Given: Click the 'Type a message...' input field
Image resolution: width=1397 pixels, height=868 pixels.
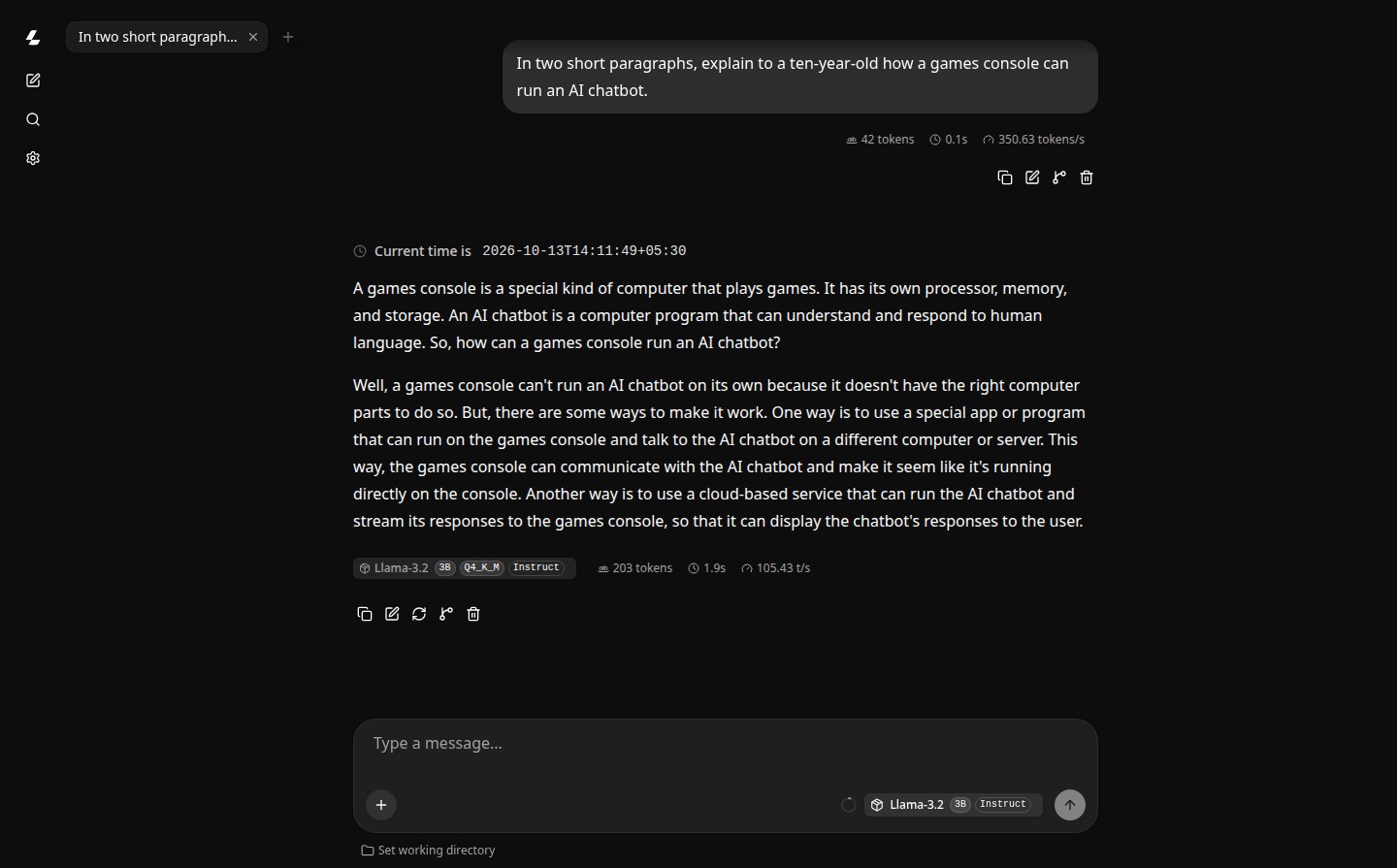Looking at the screenshot, I should pyautogui.click(x=725, y=744).
